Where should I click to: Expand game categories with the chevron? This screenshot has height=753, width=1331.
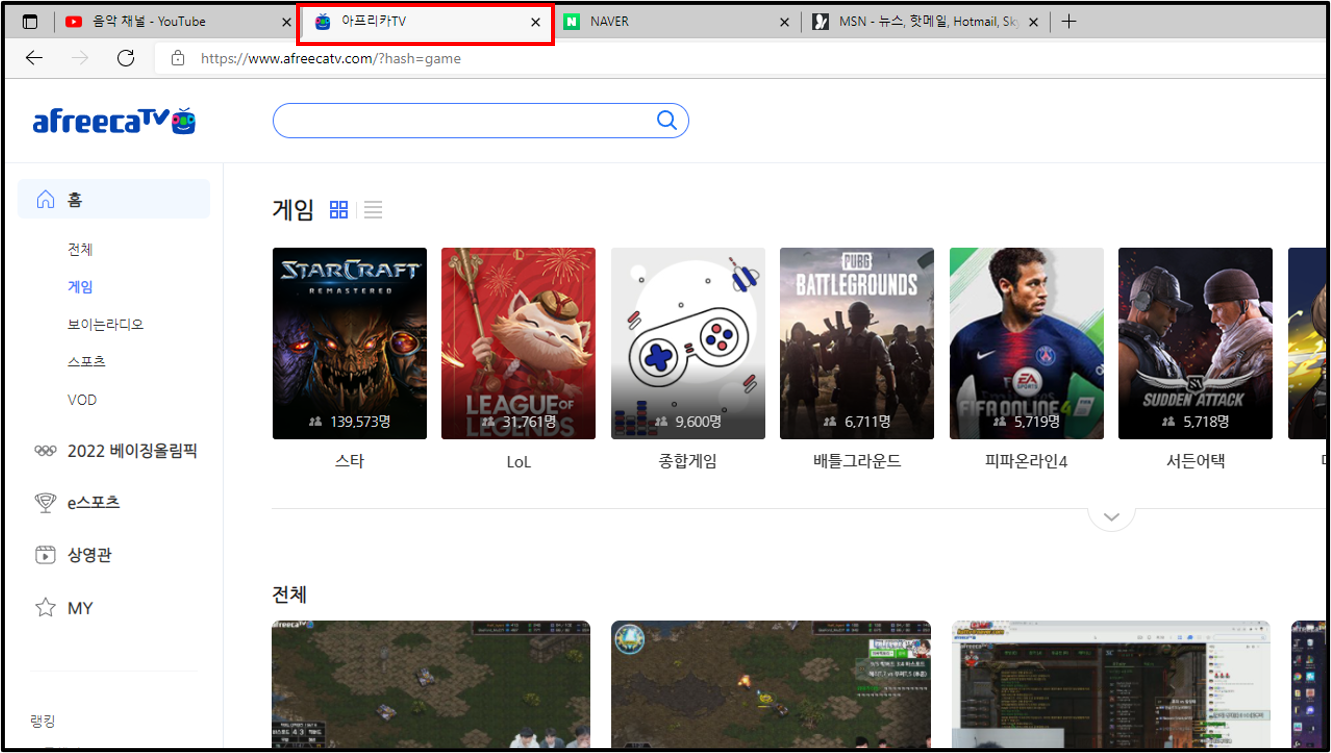pyautogui.click(x=1111, y=517)
